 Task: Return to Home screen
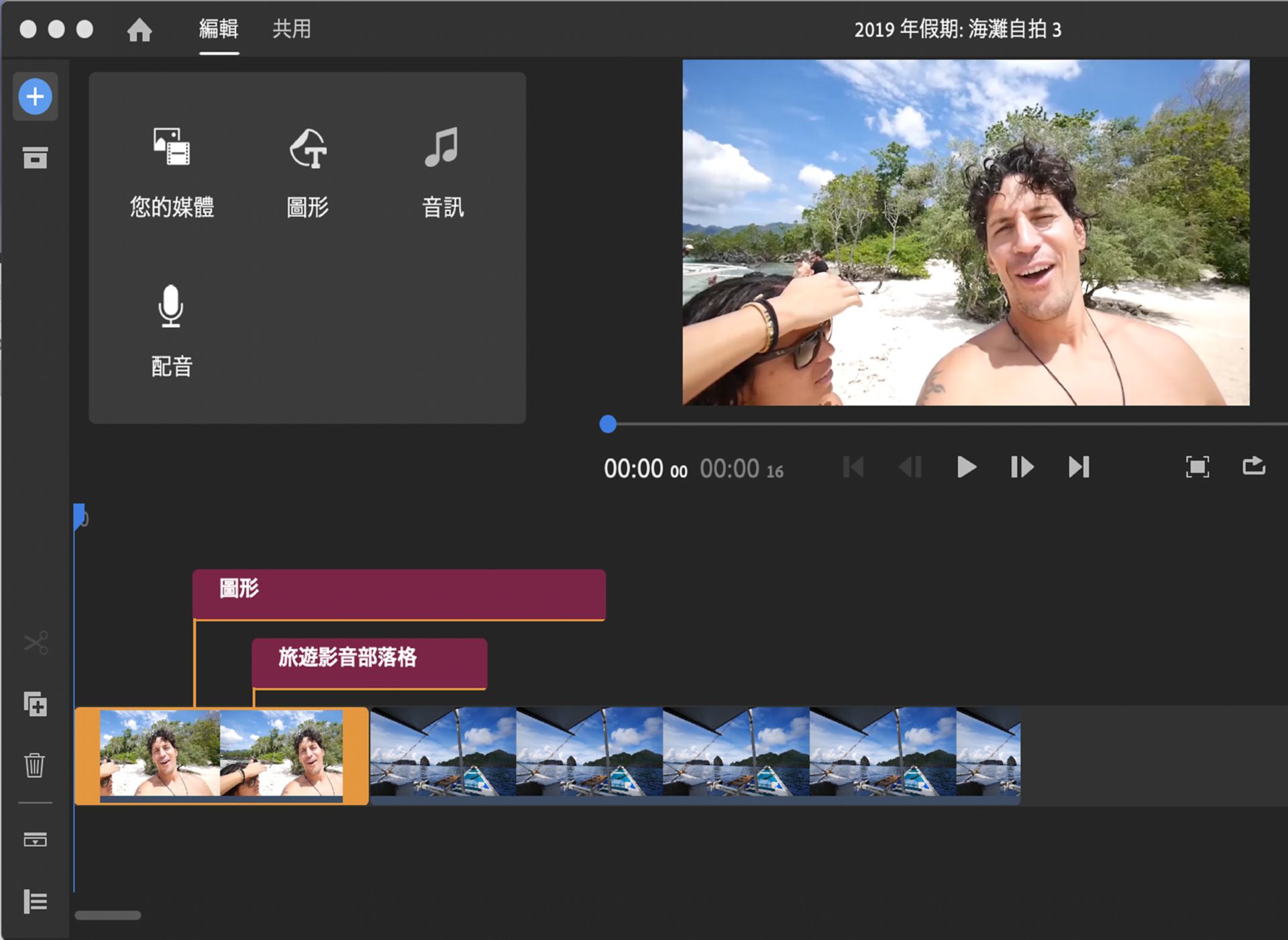139,30
